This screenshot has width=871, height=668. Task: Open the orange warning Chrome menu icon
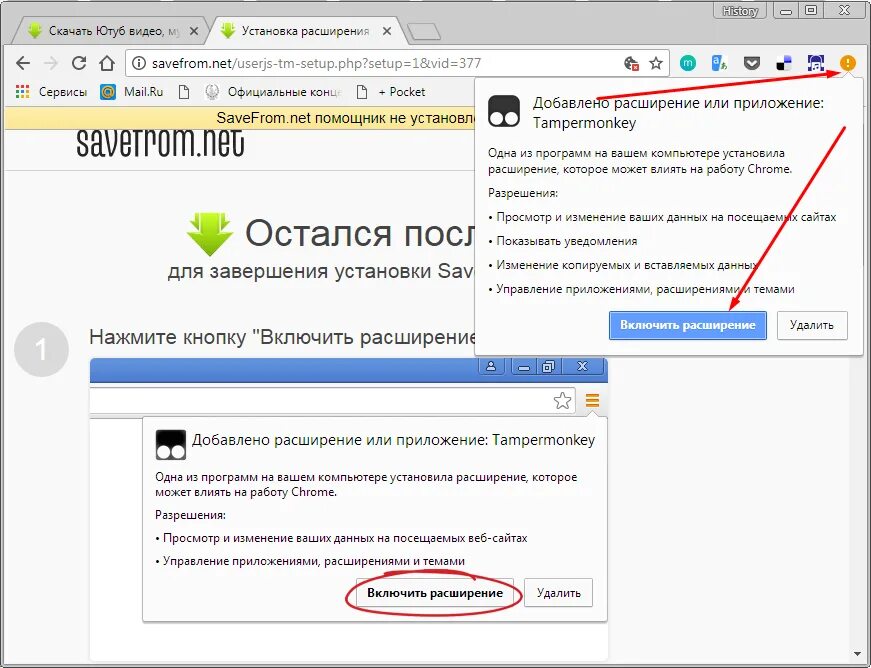click(847, 63)
